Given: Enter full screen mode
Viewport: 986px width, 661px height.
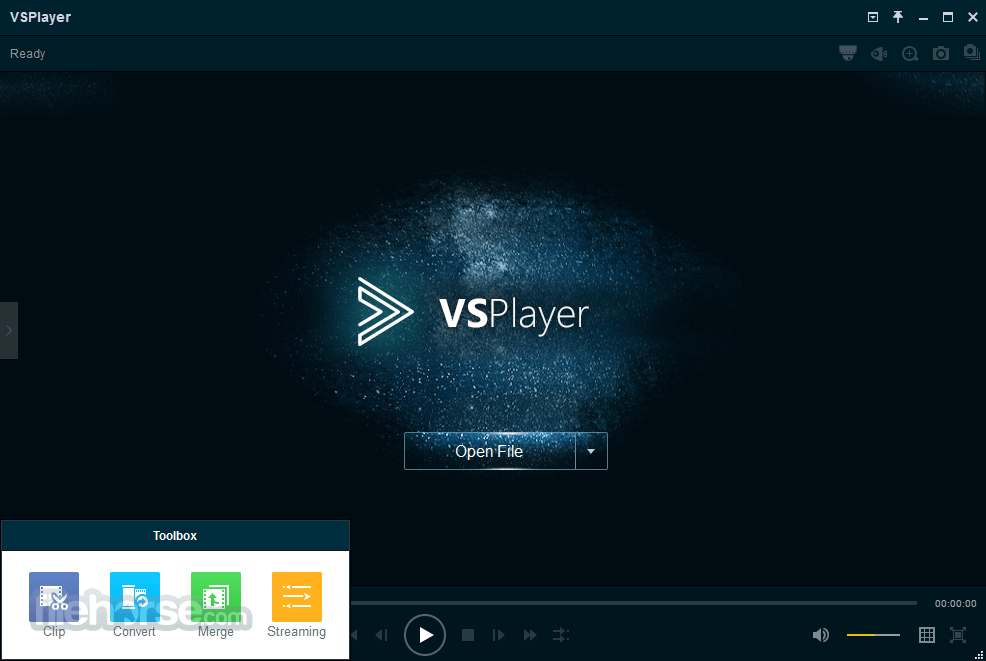Looking at the screenshot, I should point(958,635).
